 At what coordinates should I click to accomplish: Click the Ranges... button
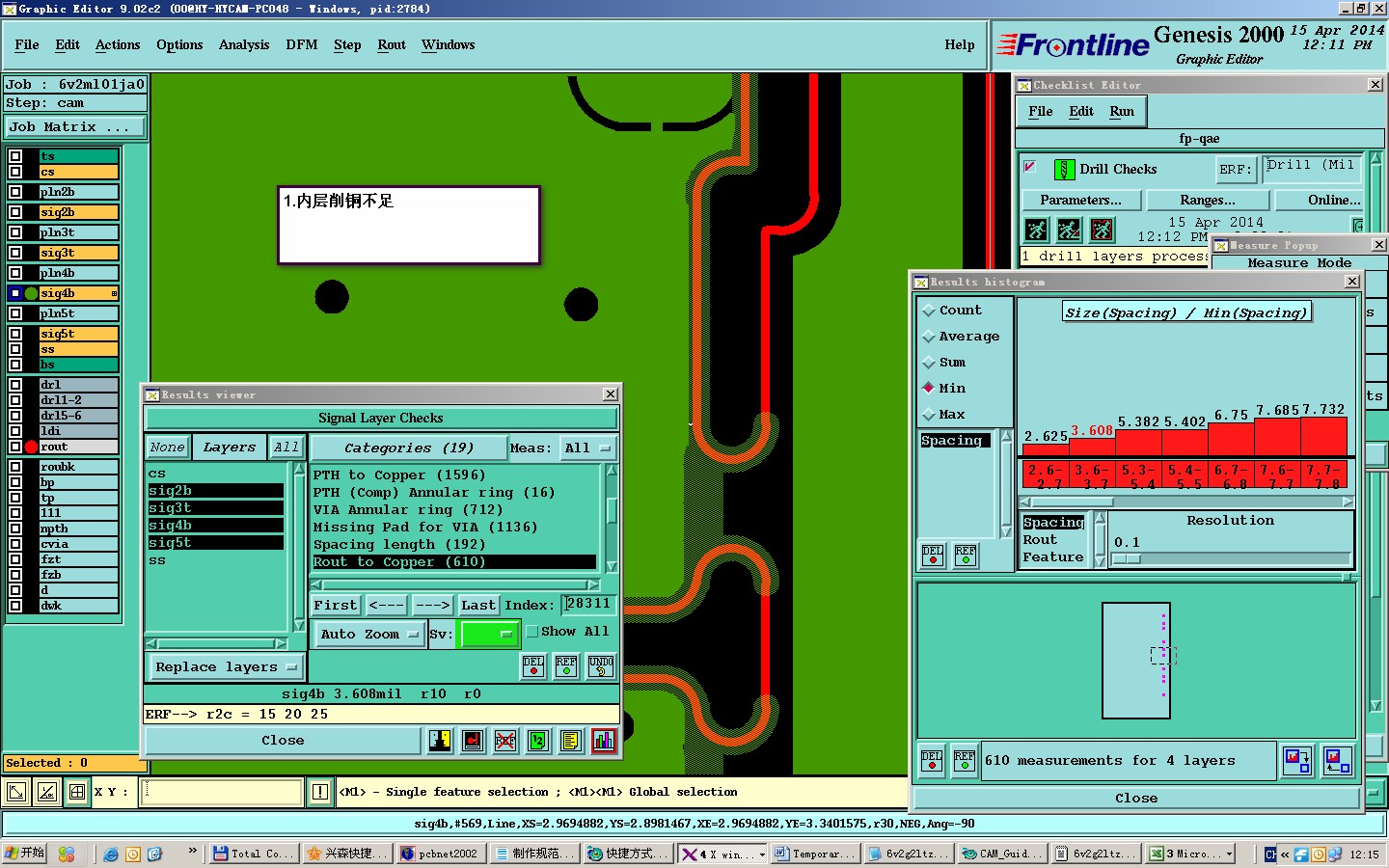pyautogui.click(x=1208, y=201)
